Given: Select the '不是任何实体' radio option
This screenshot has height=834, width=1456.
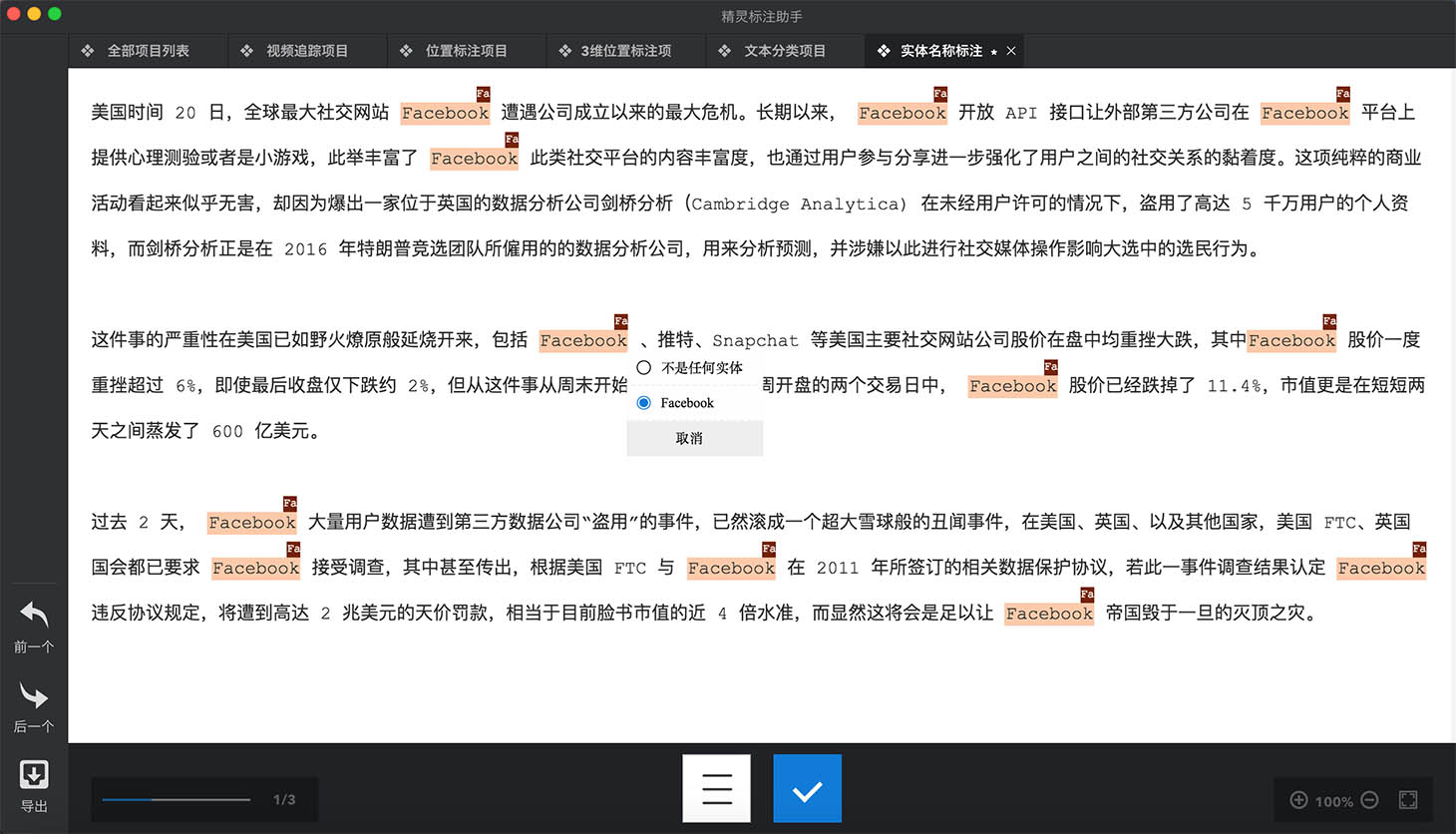Looking at the screenshot, I should (x=644, y=368).
